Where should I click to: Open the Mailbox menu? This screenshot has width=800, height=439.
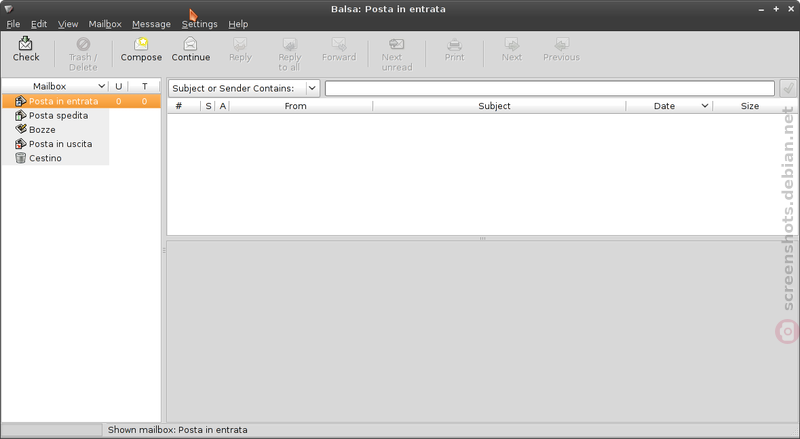pos(105,24)
